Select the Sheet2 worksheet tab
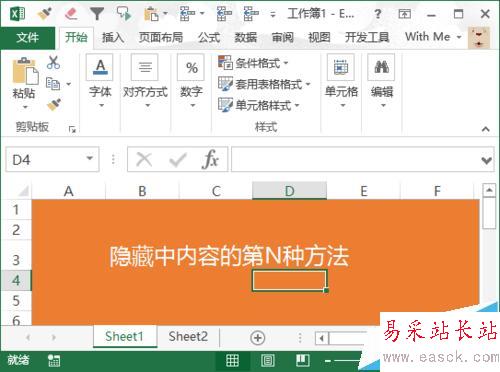500x372 pixels. click(x=188, y=337)
